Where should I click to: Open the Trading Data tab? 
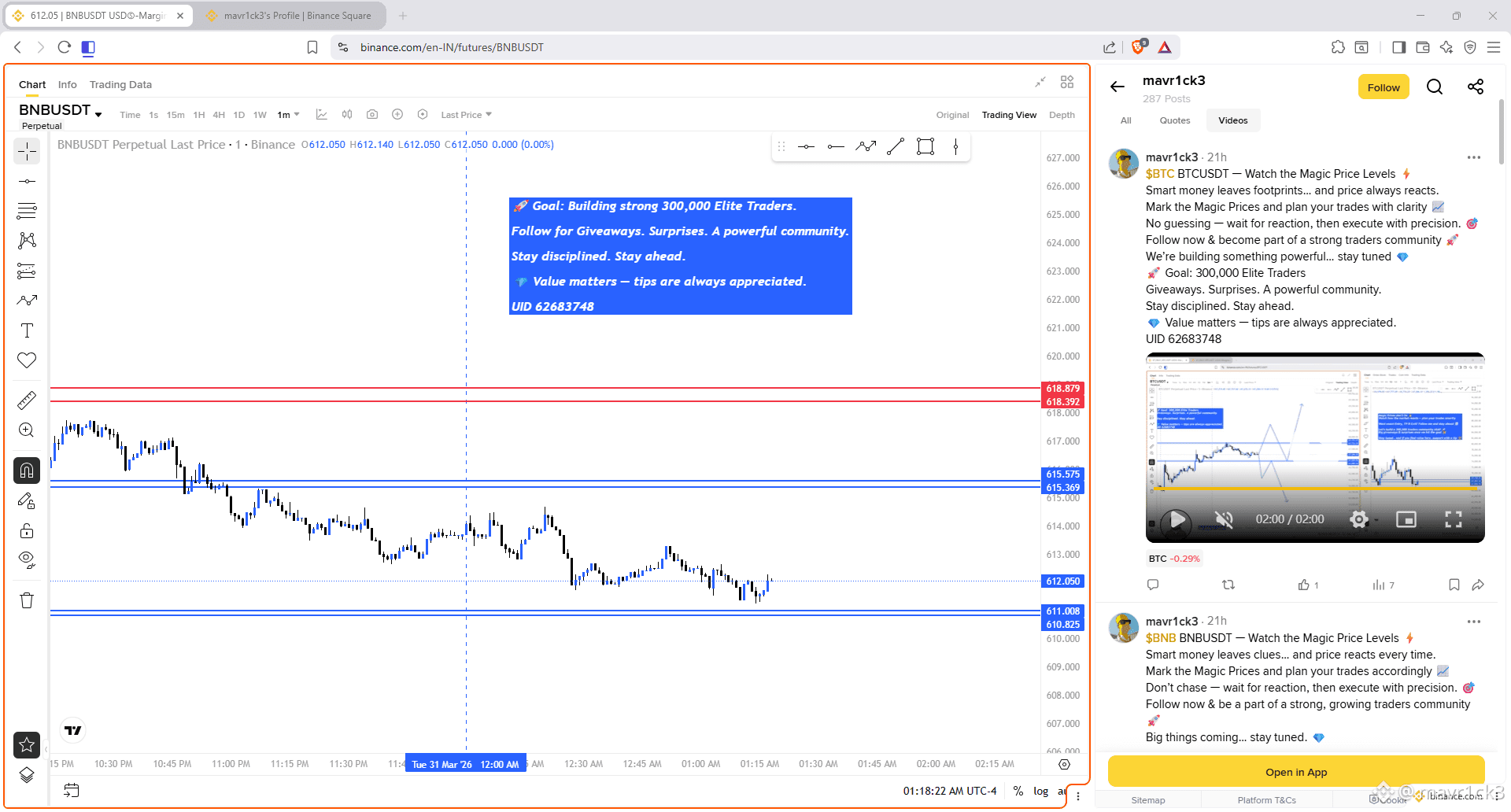pos(120,84)
